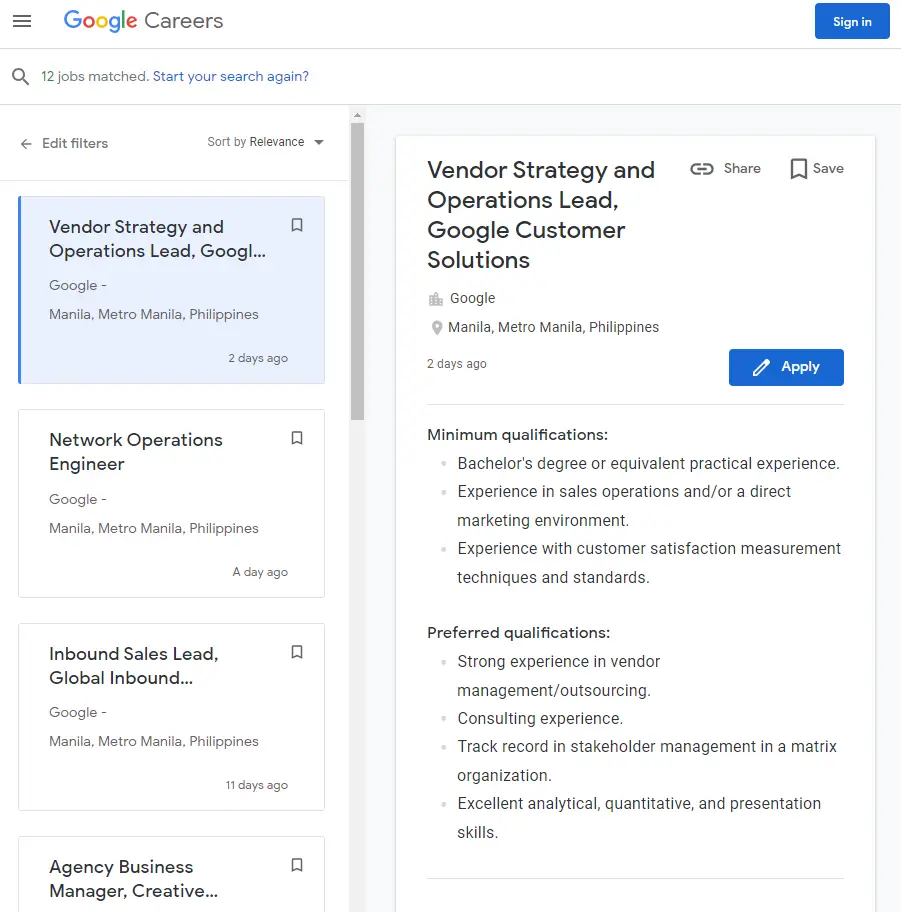Click the Apply button
This screenshot has width=901, height=912.
786,367
